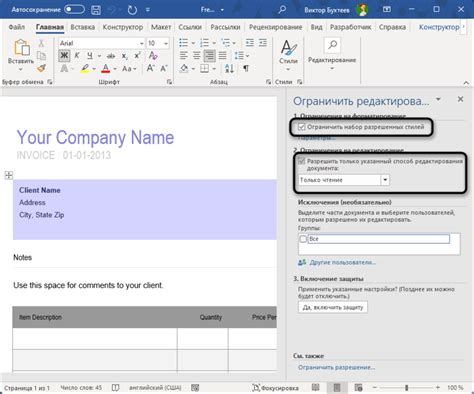Screen dimensions: 474x394
Task: Toggle the Автосохранение switch
Action: point(75,10)
